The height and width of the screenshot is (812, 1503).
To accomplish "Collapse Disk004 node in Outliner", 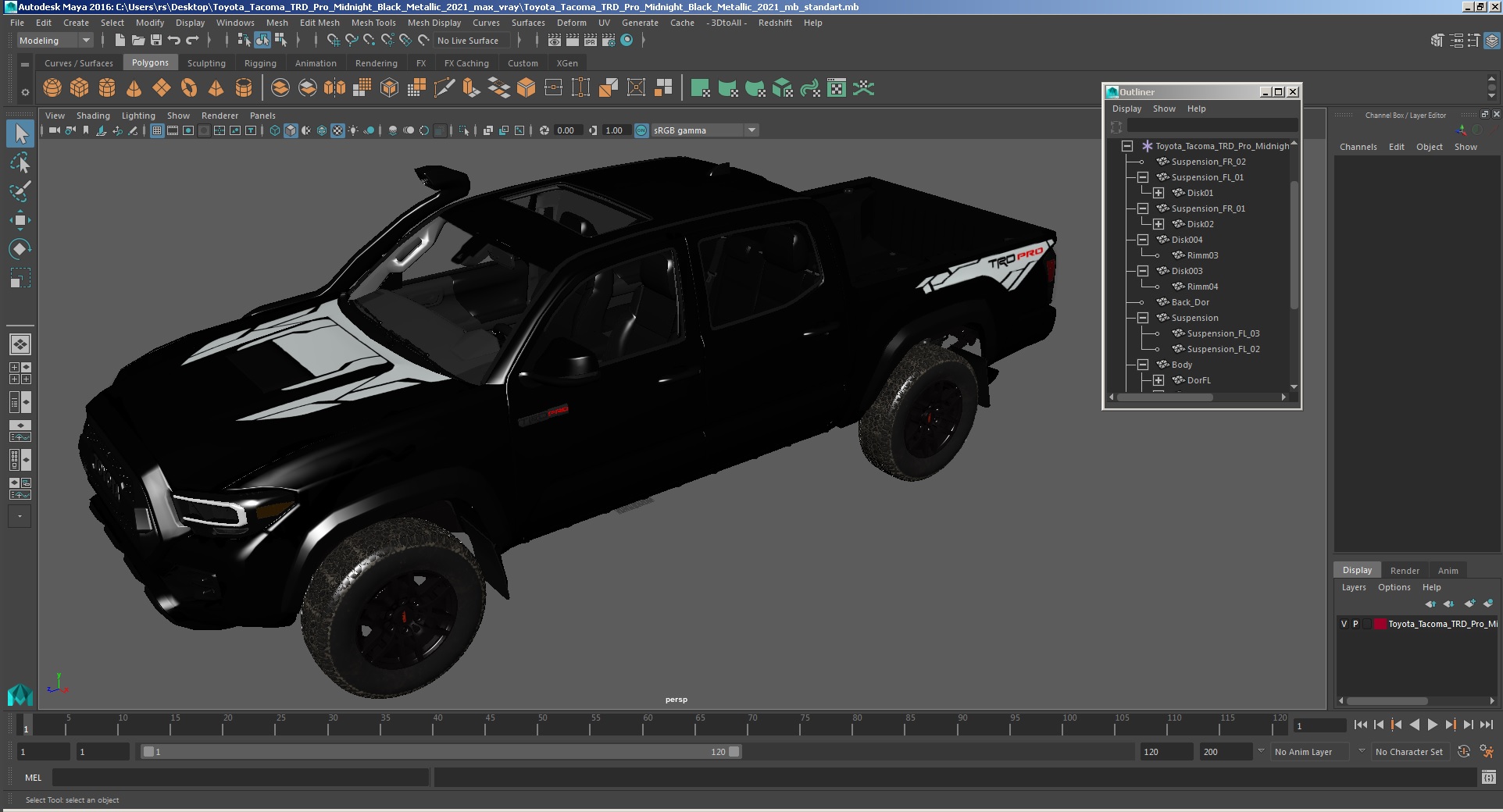I will 1143,240.
